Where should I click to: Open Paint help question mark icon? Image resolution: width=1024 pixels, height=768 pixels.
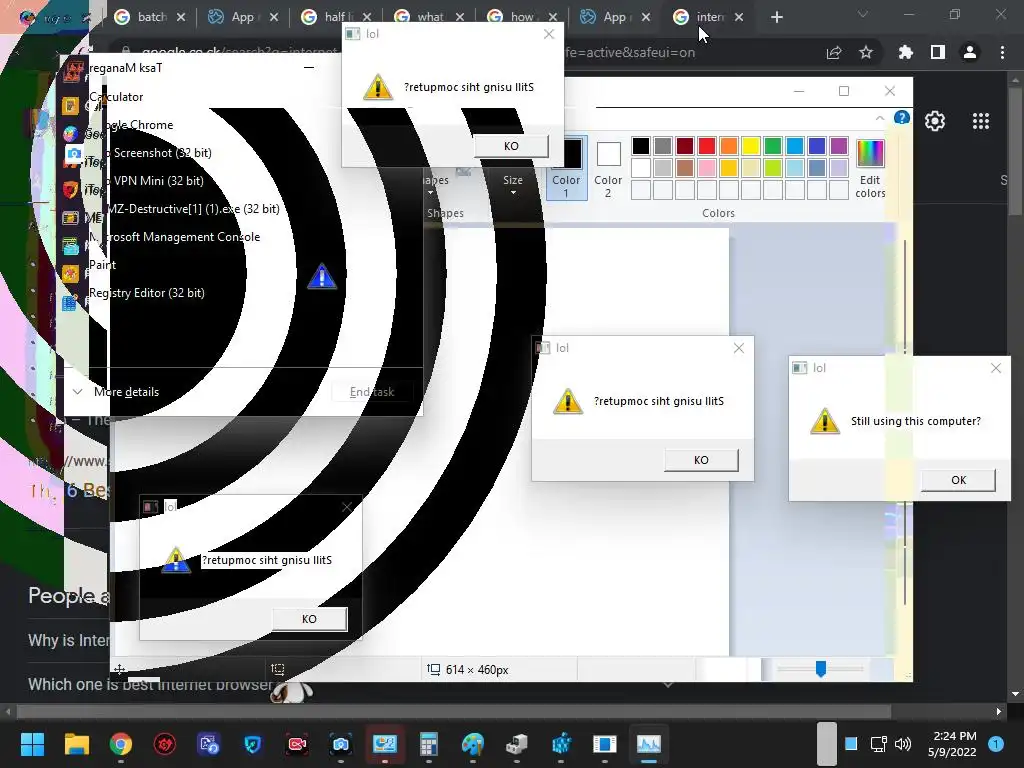pos(902,118)
